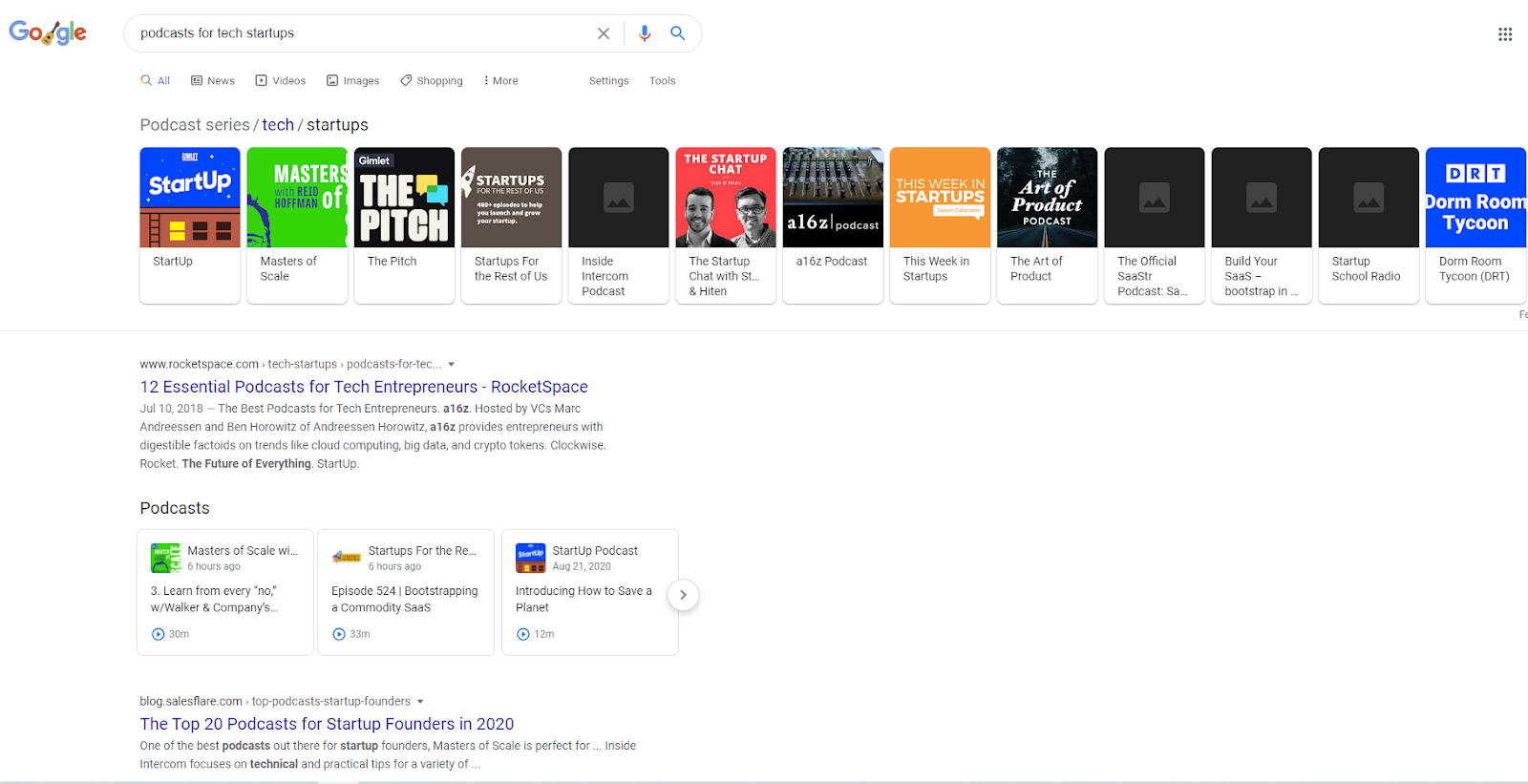Viewport: 1528px width, 784px height.
Task: Play the 30m Masters of Scale episode
Action: coord(159,634)
